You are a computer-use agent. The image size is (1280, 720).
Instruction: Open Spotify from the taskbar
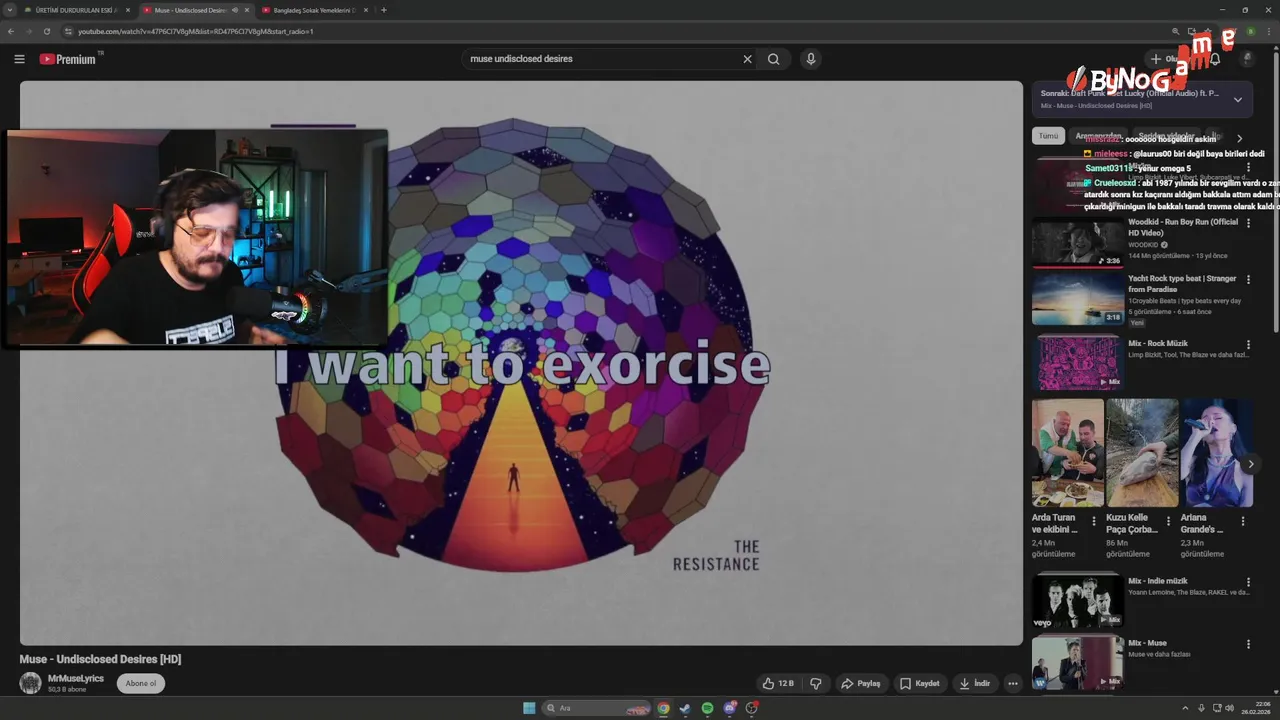(x=707, y=708)
